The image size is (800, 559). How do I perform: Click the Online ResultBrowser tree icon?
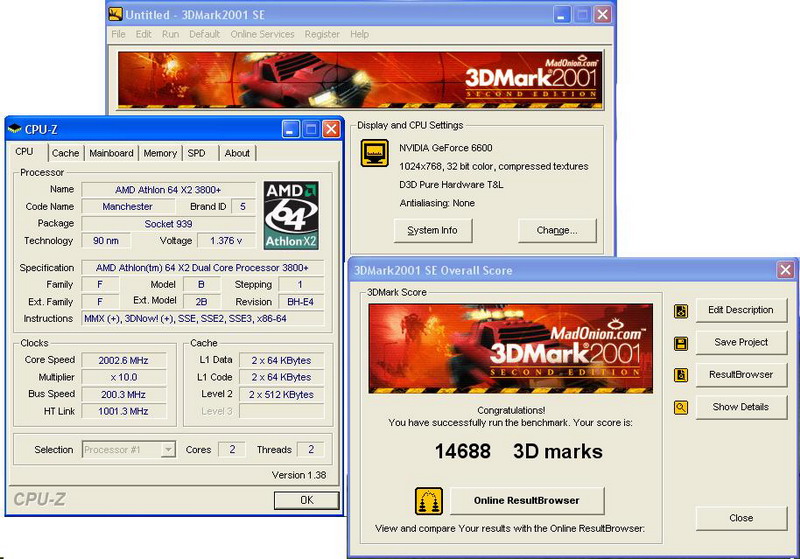[x=429, y=501]
